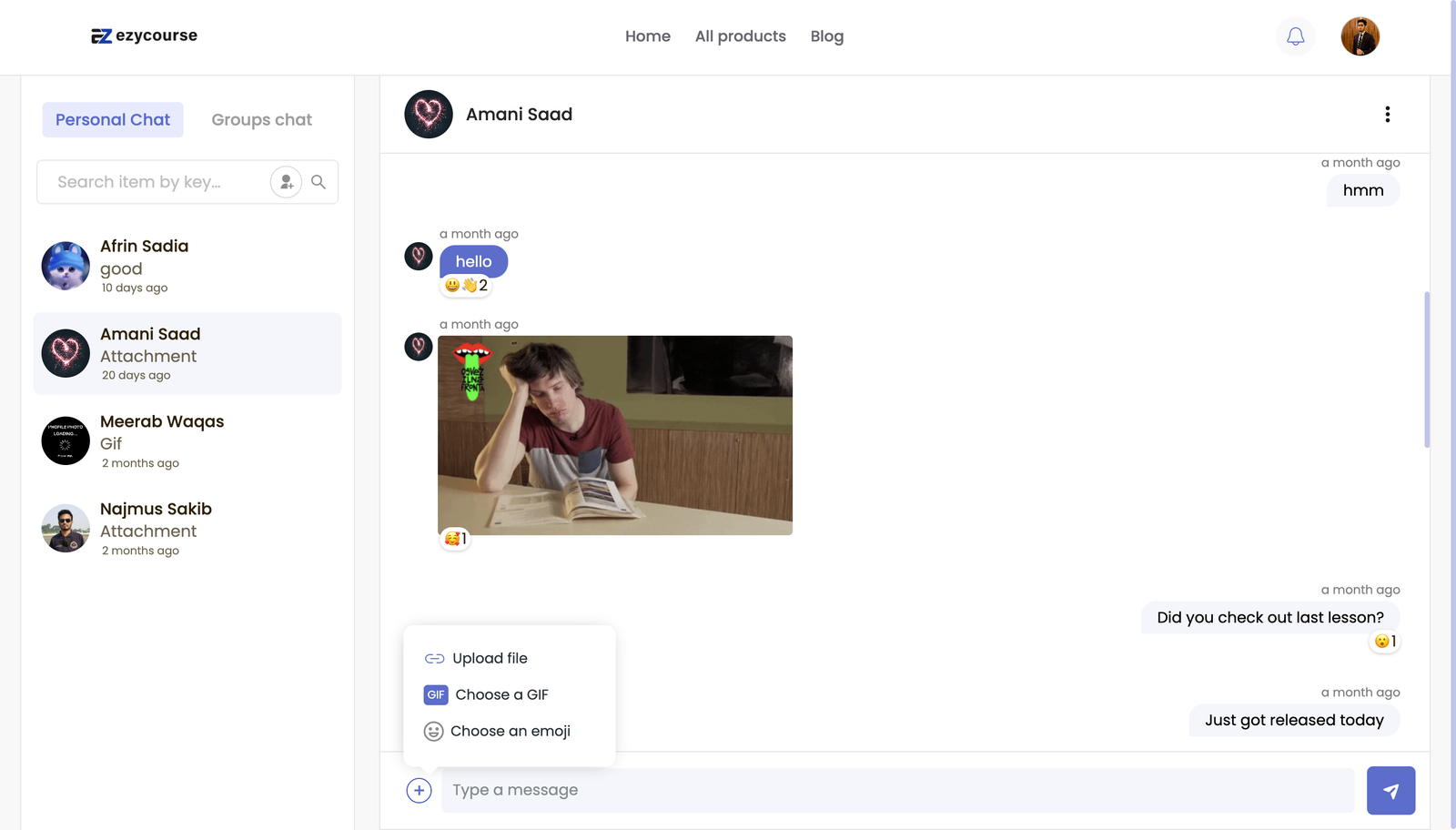The image size is (1456, 830).
Task: Pick Choose an emoji option
Action: [x=510, y=731]
